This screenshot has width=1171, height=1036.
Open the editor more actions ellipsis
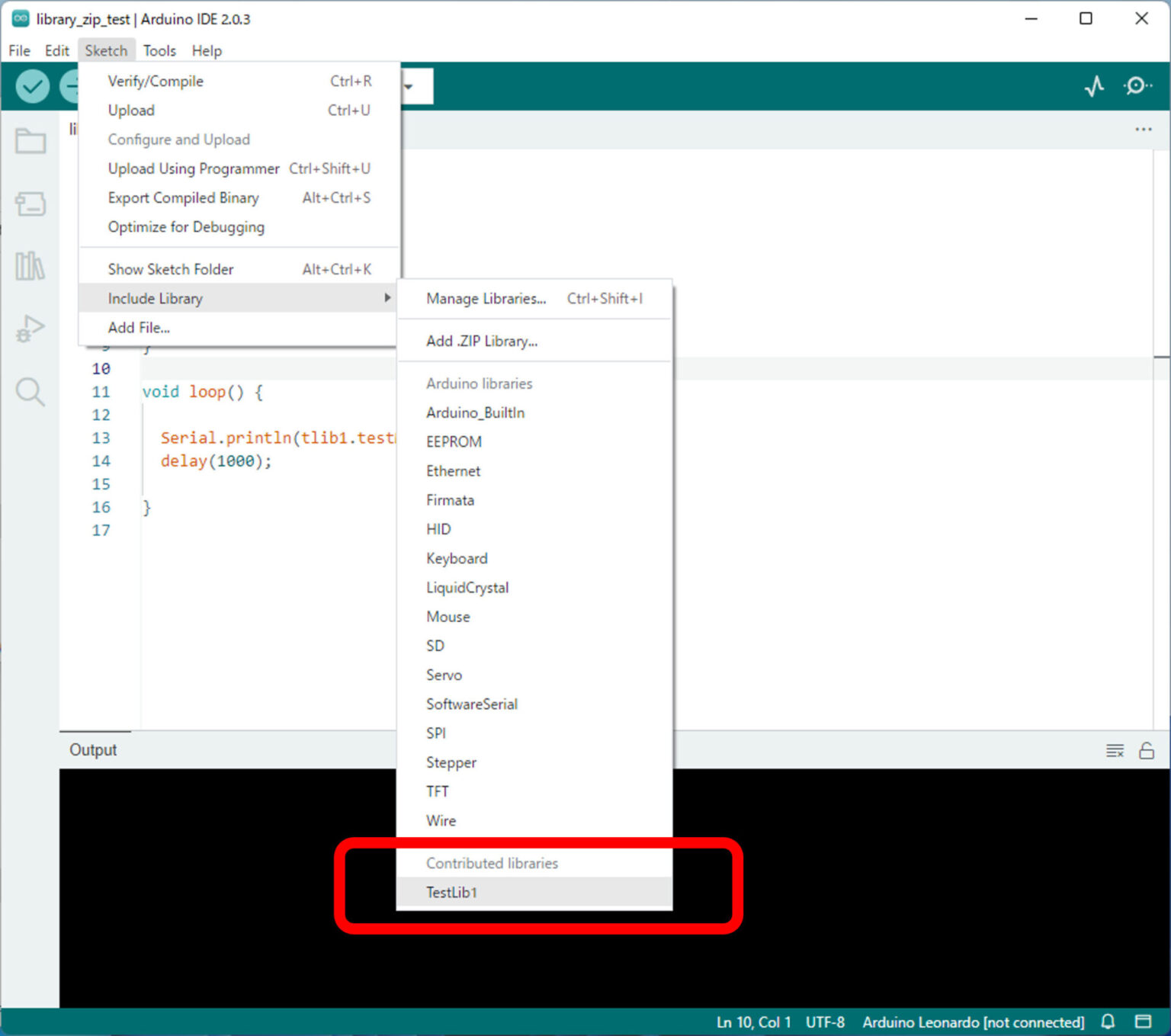point(1143,130)
